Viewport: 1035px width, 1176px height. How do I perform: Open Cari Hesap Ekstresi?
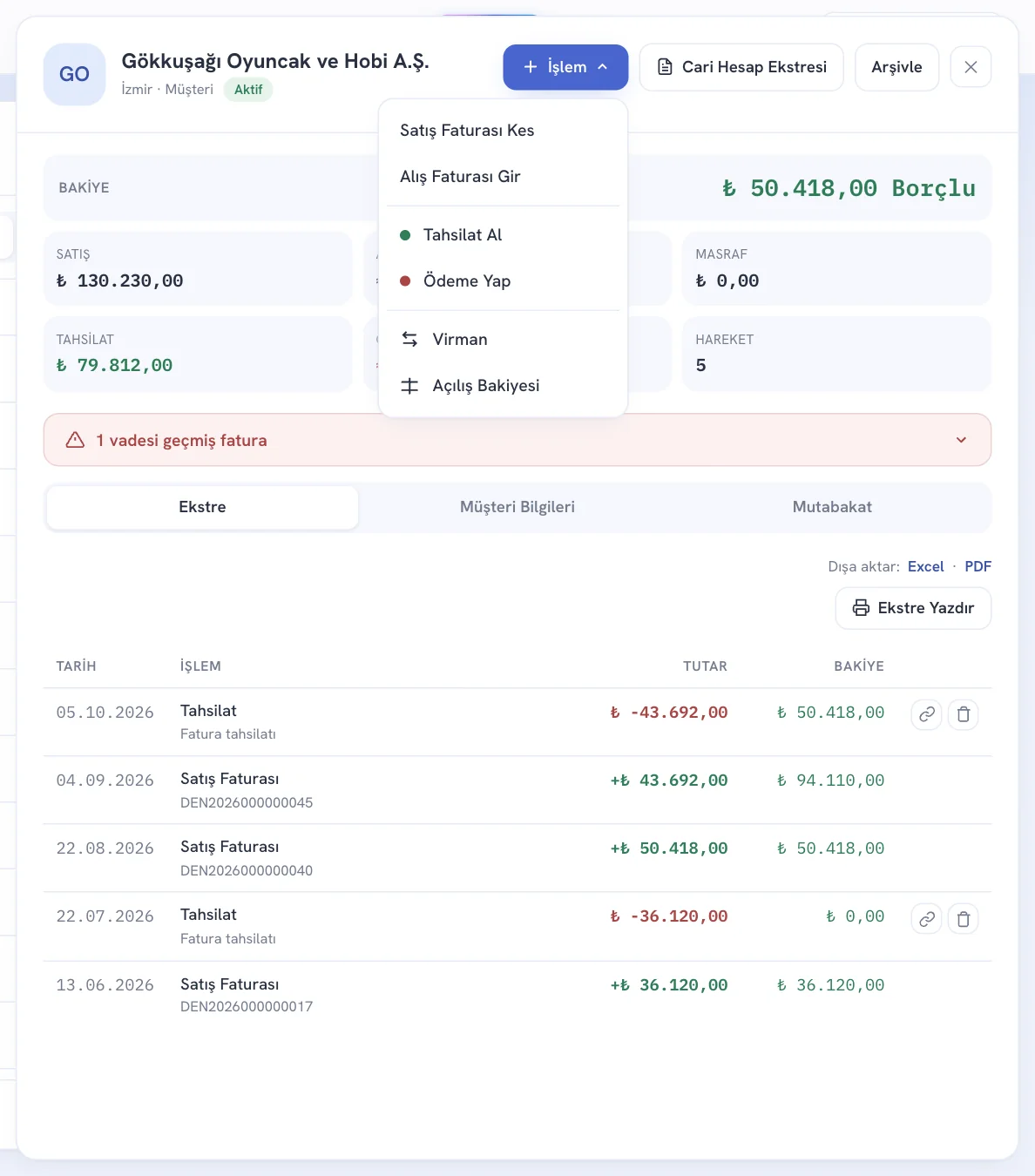pyautogui.click(x=741, y=67)
